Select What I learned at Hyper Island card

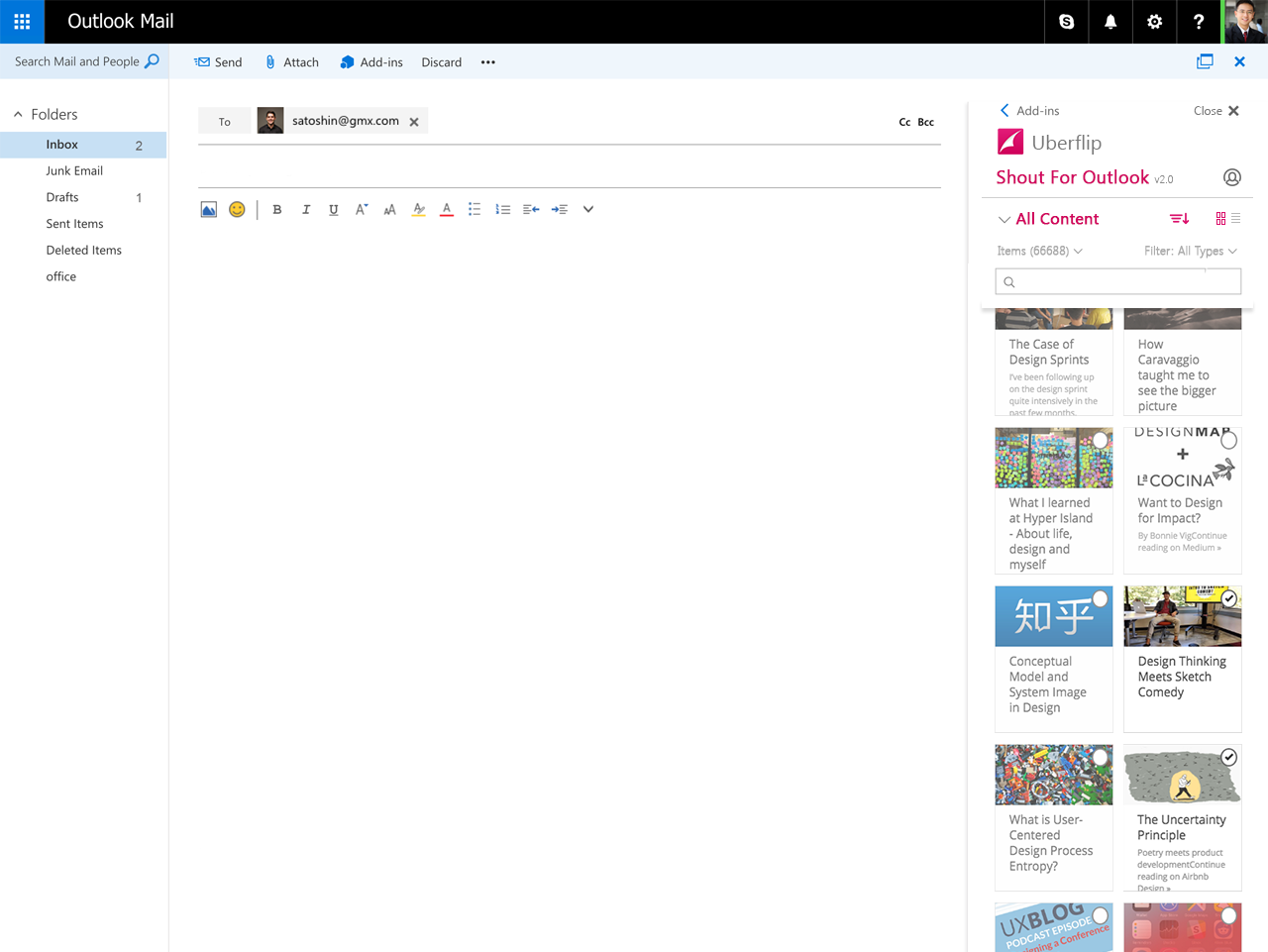[x=1101, y=440]
